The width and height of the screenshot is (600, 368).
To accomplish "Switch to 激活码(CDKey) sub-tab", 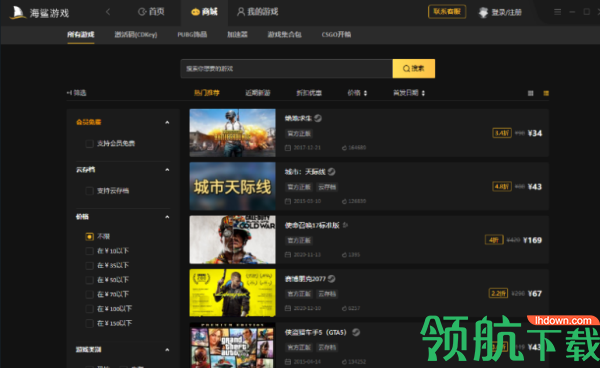I will point(136,34).
